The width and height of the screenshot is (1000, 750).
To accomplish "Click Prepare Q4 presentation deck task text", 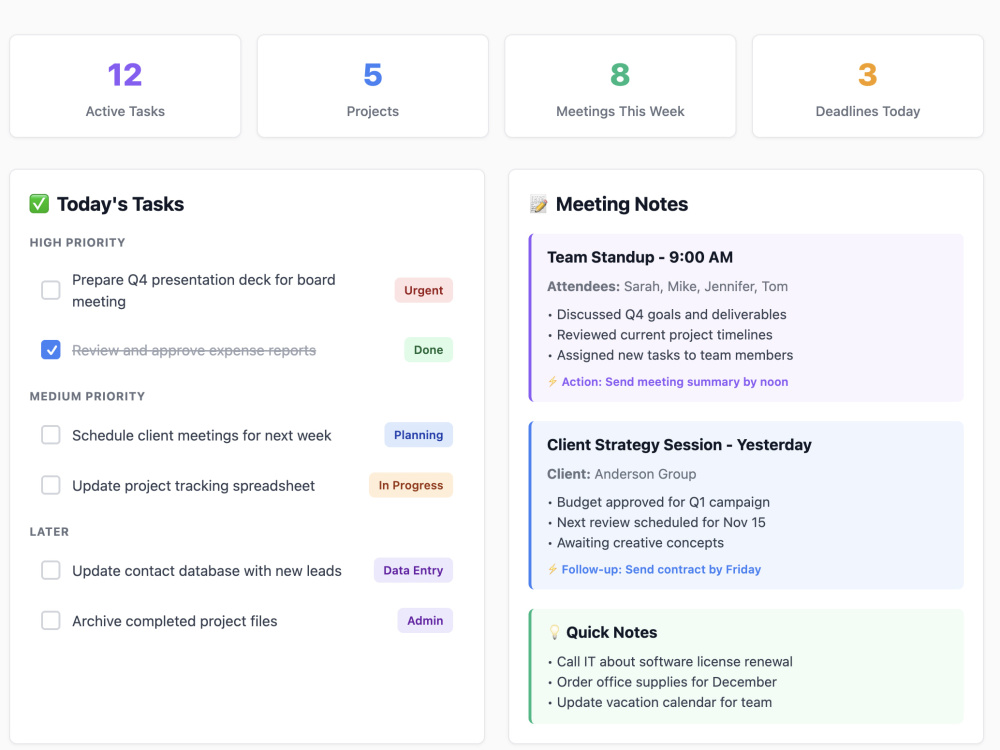I will (203, 290).
